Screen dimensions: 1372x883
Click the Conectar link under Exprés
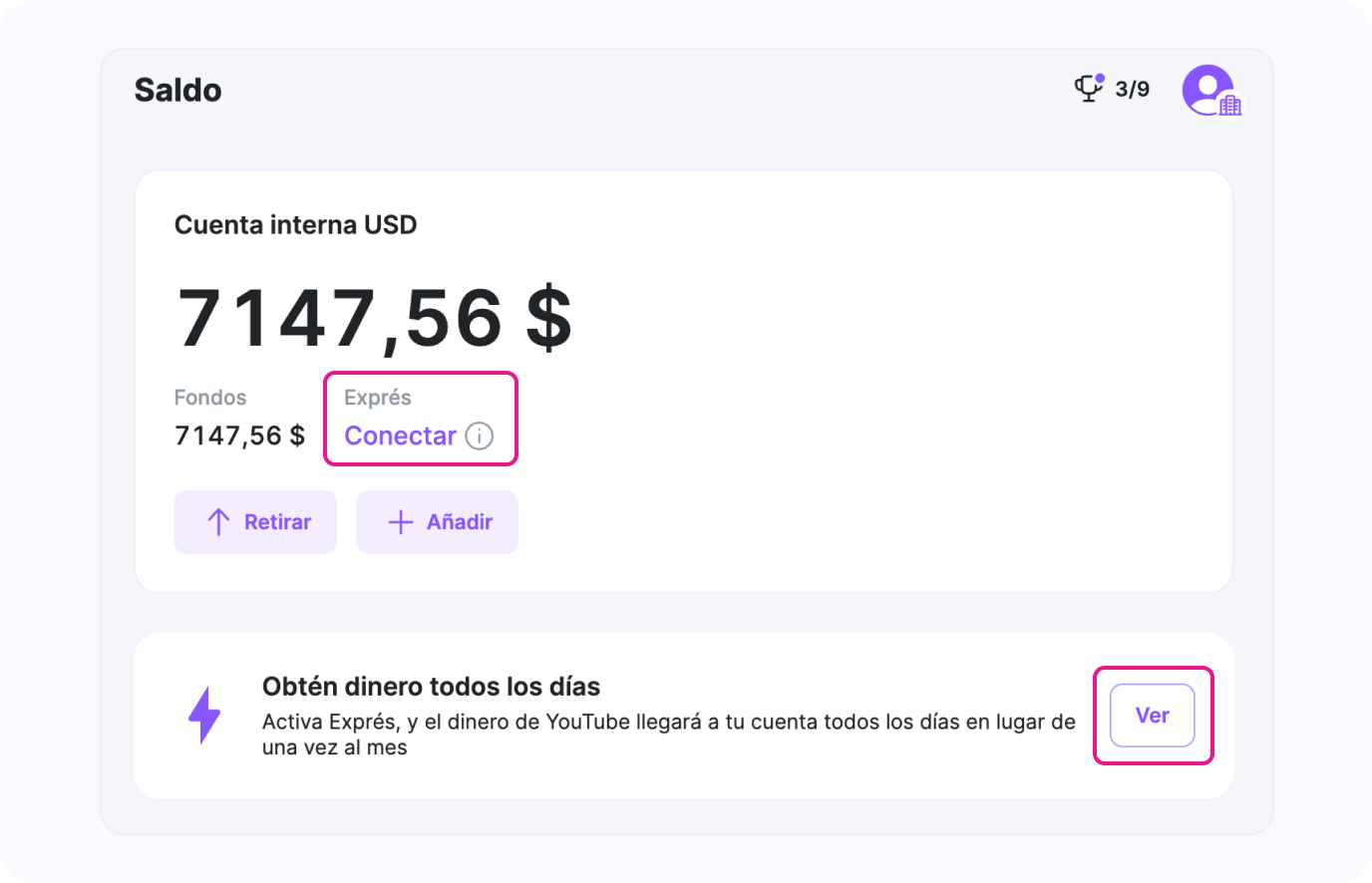400,437
